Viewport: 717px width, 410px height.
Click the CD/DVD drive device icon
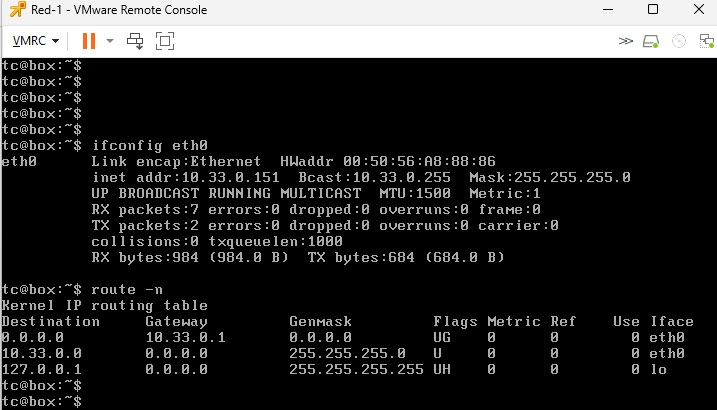coord(679,41)
